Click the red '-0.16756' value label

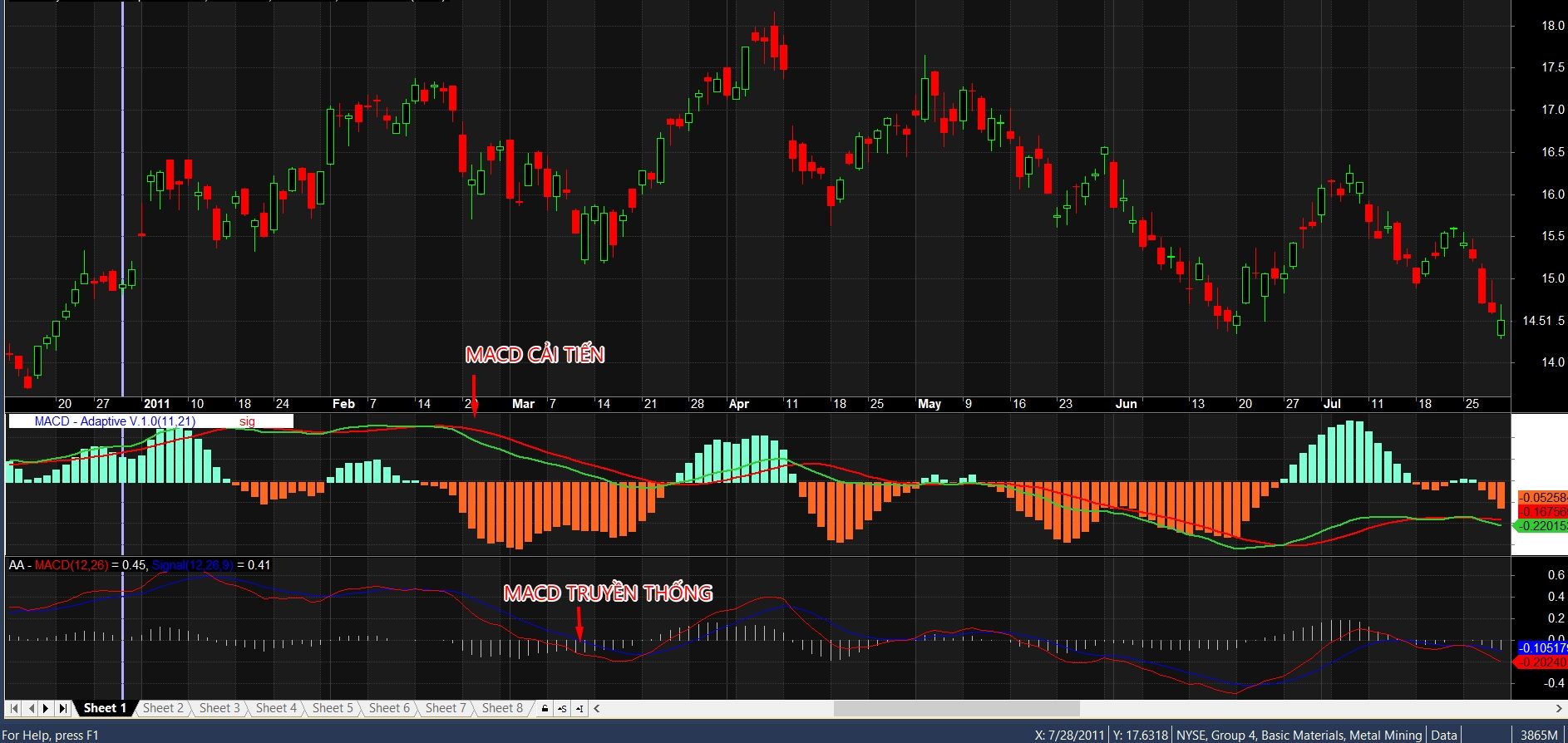pyautogui.click(x=1542, y=512)
